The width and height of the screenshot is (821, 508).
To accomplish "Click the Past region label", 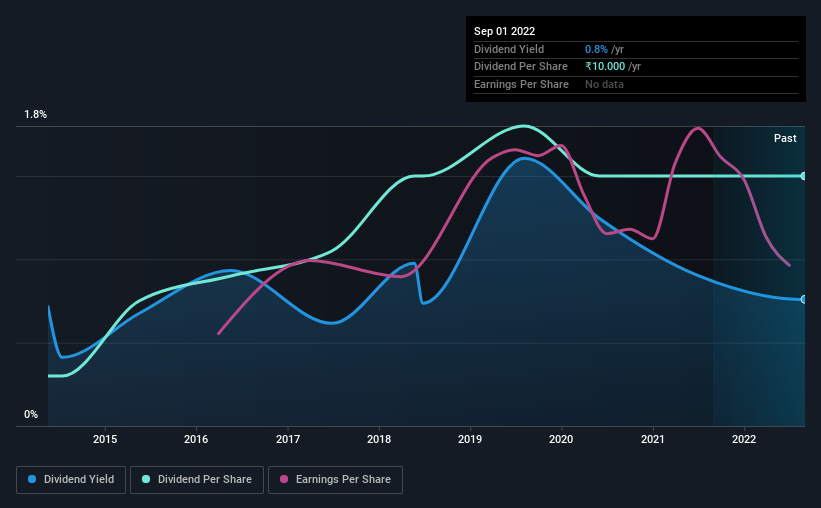I will click(x=785, y=138).
